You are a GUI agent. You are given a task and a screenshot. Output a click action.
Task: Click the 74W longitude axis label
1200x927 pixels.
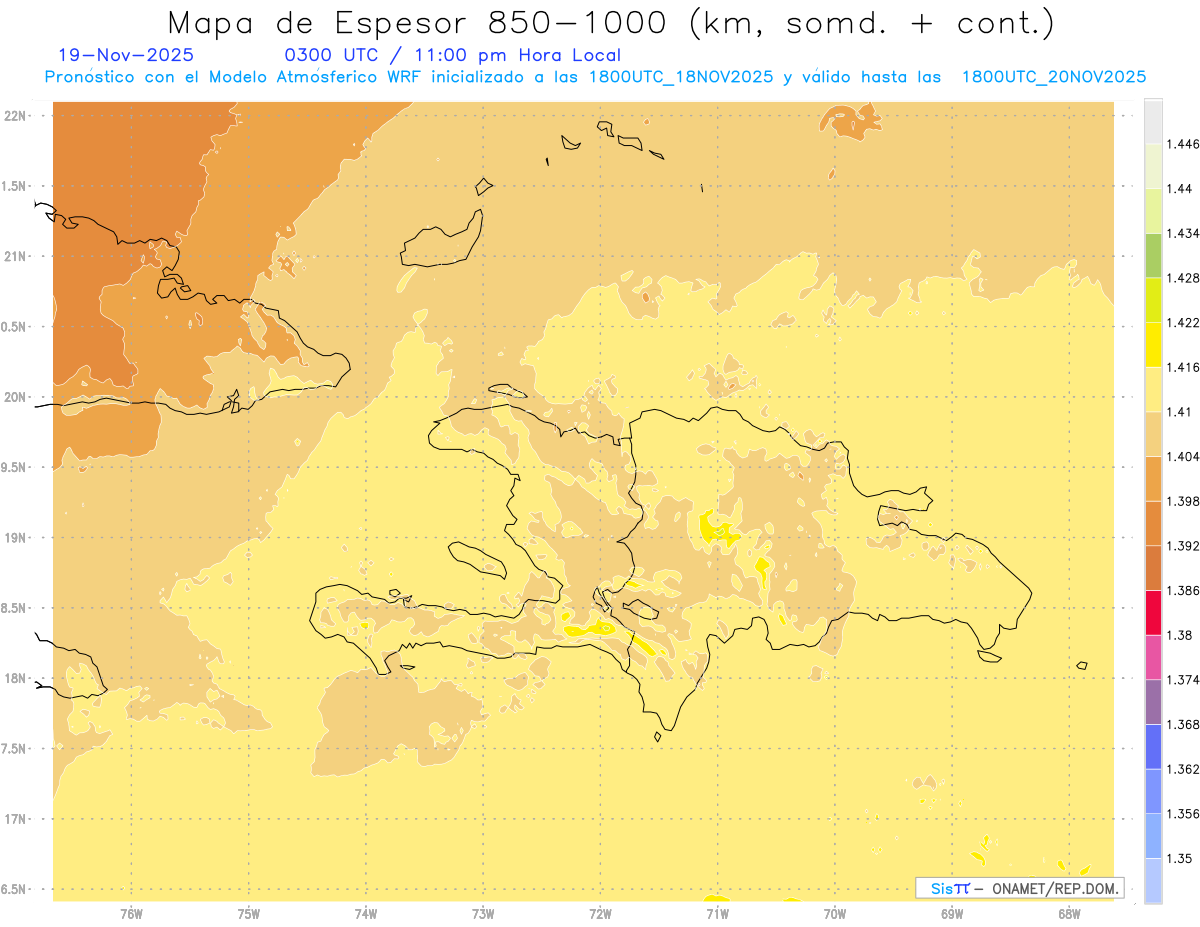coord(365,914)
